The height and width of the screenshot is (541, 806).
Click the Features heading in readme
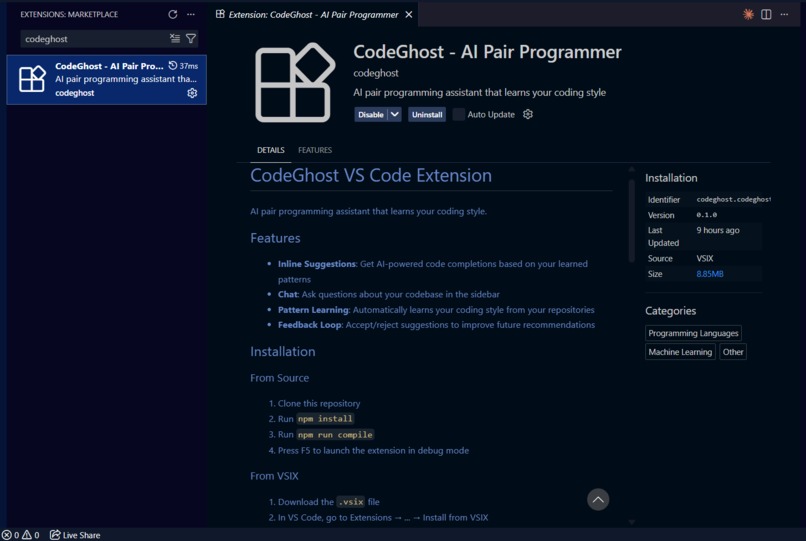pyautogui.click(x=275, y=238)
